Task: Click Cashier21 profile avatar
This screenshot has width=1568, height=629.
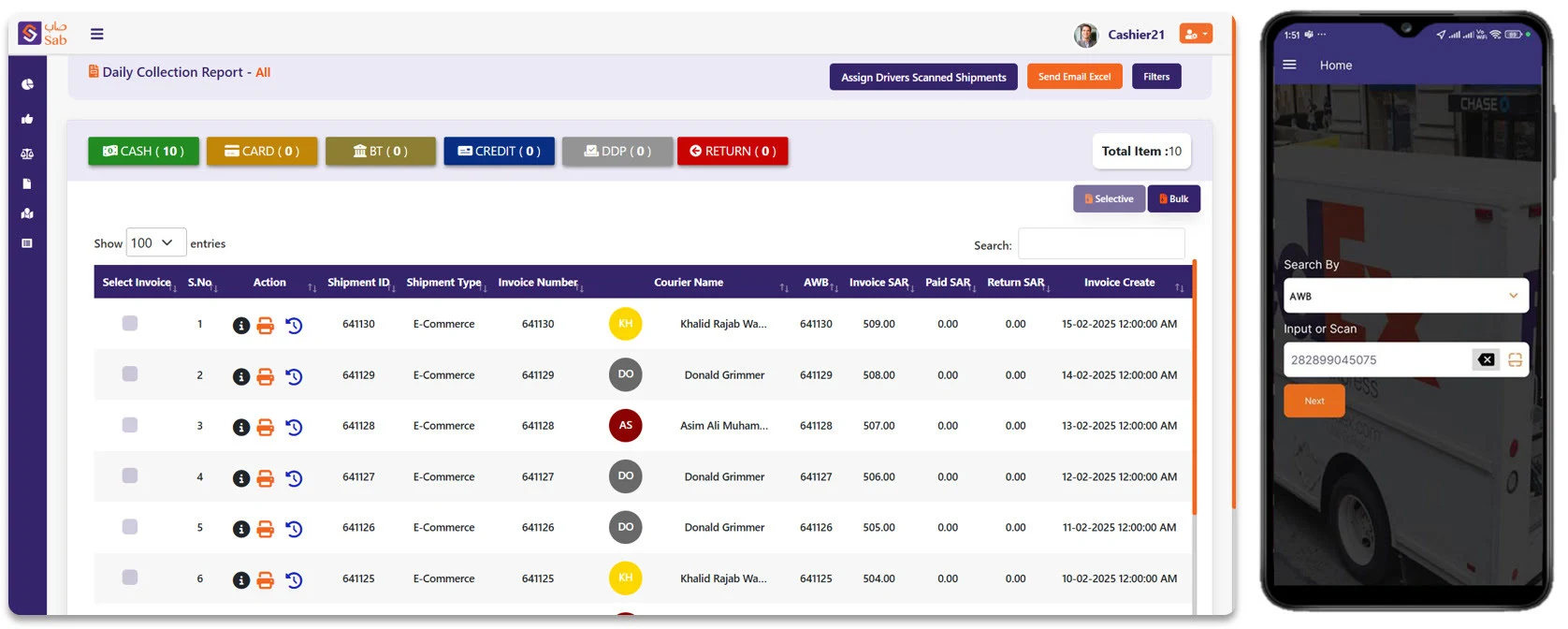Action: 1085,35
